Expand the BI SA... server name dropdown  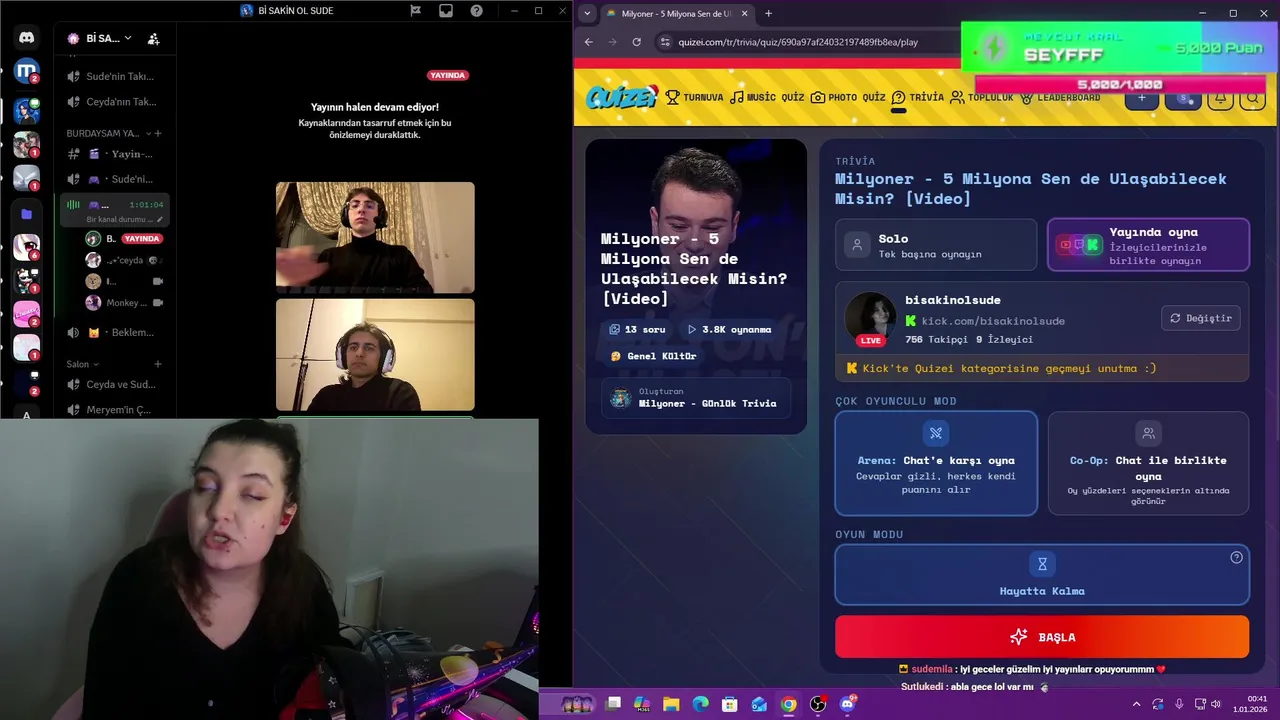point(128,39)
